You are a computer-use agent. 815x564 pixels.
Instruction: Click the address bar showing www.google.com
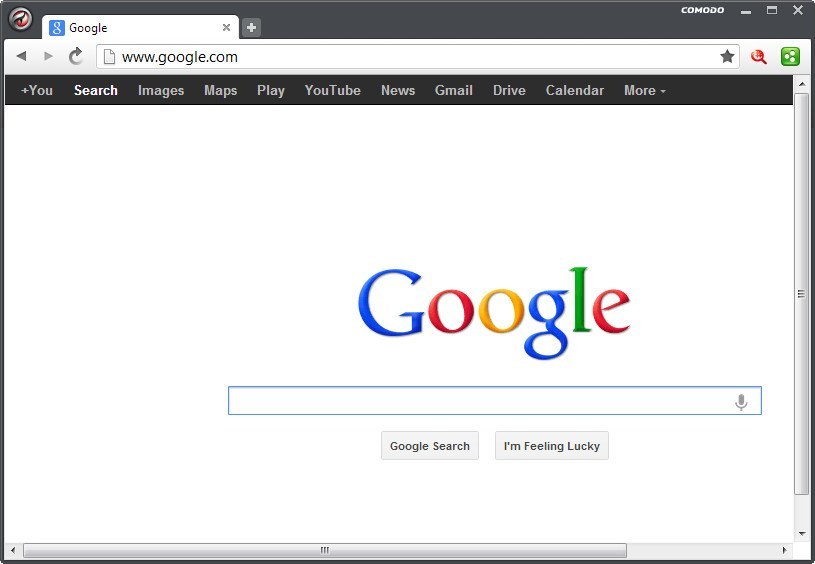point(417,57)
